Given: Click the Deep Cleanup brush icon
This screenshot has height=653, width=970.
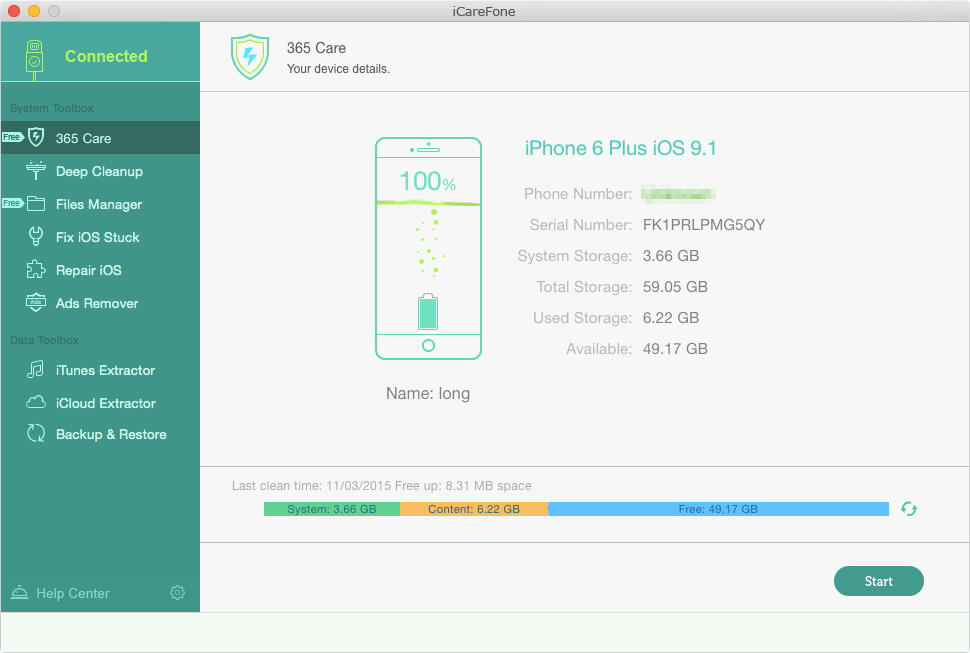Looking at the screenshot, I should click(36, 171).
